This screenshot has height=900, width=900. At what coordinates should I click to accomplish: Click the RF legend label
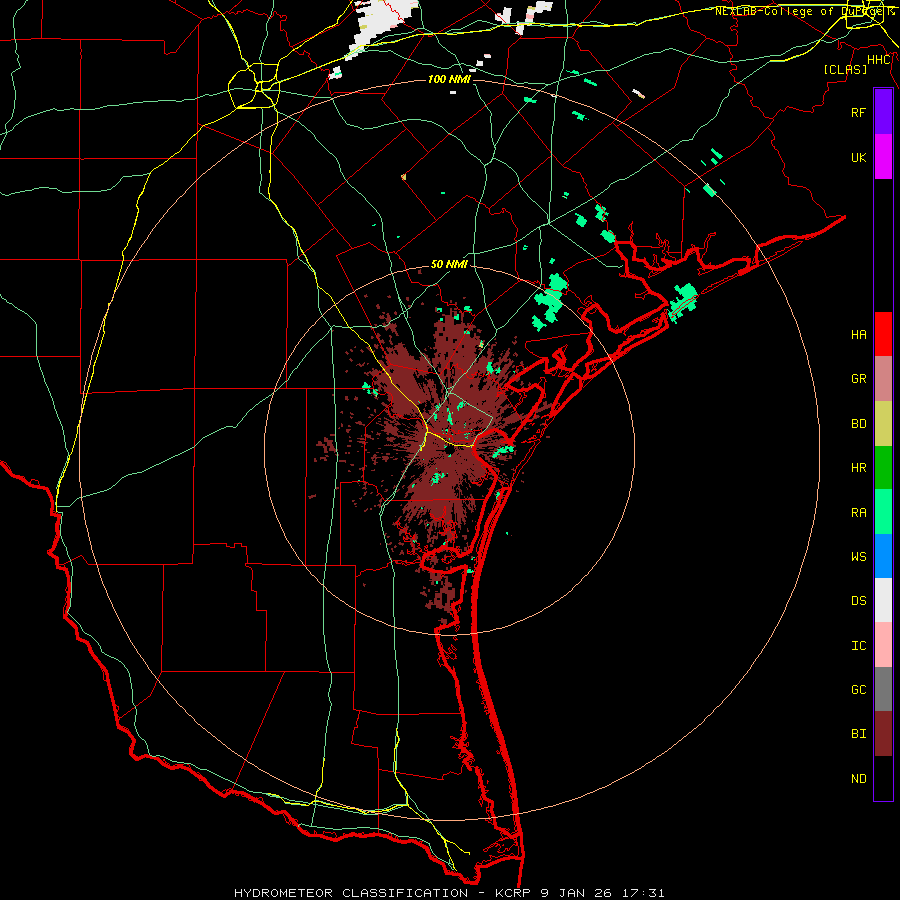858,112
